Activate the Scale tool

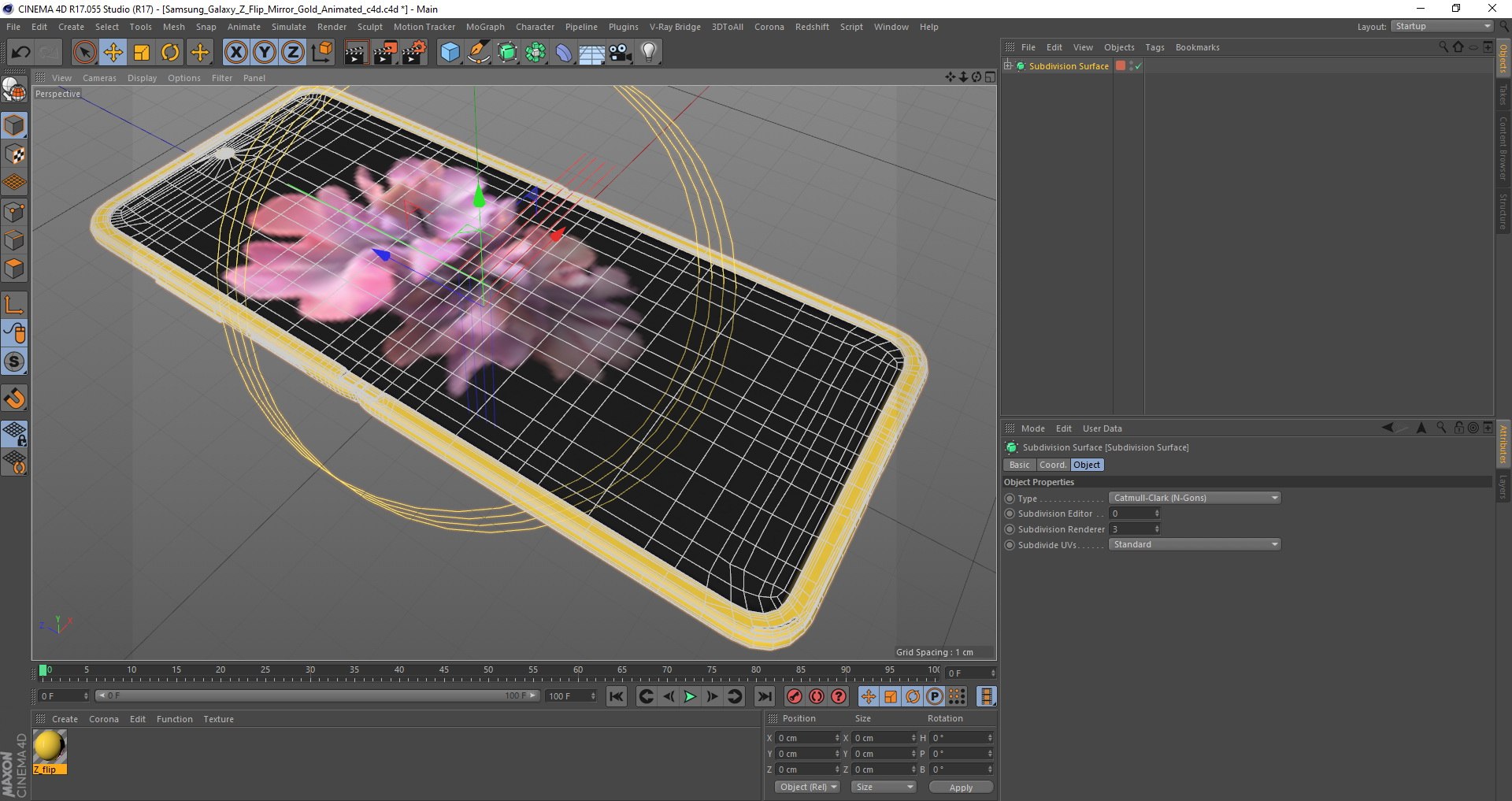(142, 53)
